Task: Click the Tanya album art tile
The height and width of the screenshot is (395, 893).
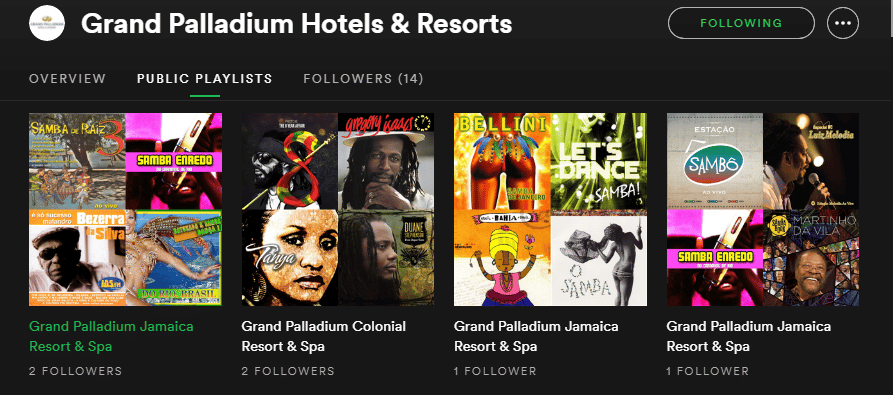Action: (x=289, y=258)
